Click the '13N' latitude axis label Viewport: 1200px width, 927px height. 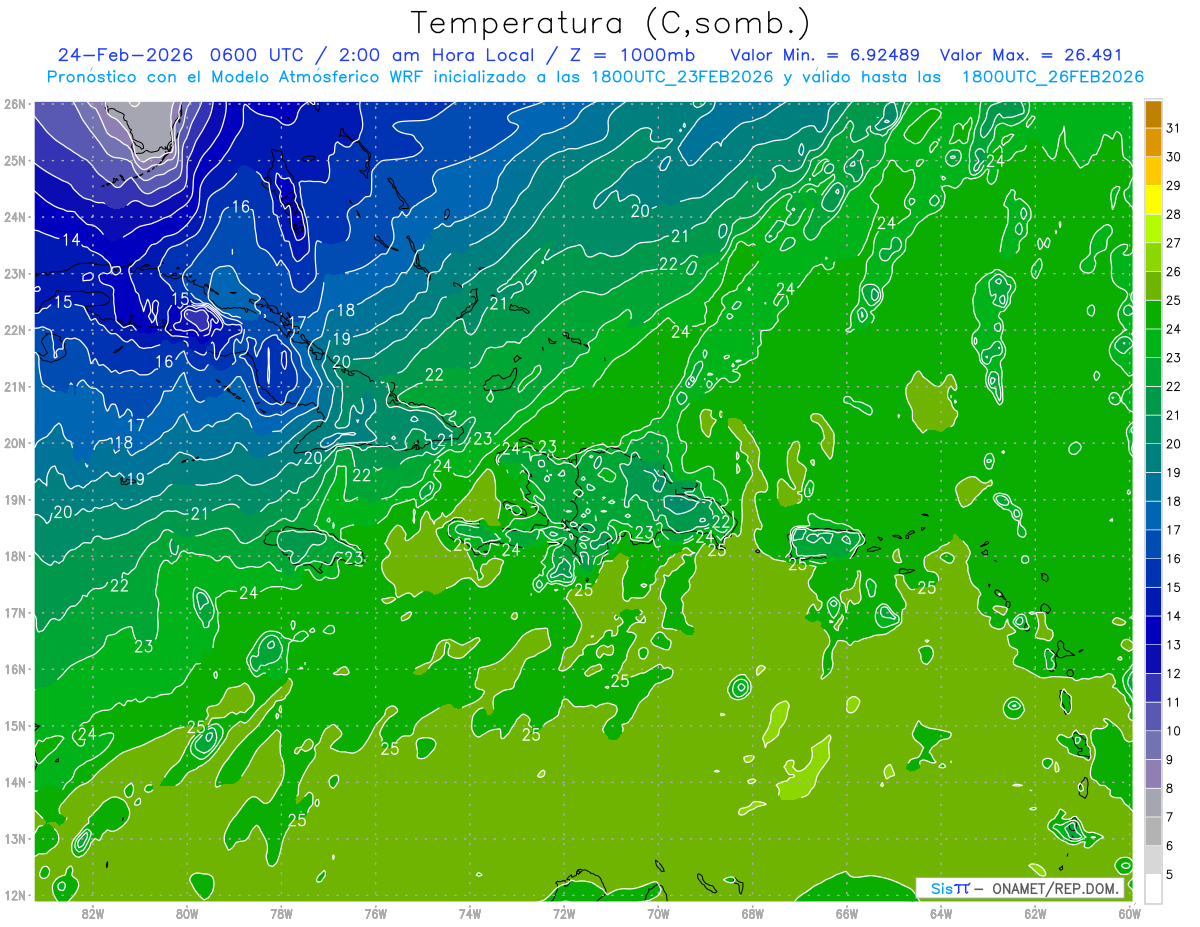coord(15,839)
